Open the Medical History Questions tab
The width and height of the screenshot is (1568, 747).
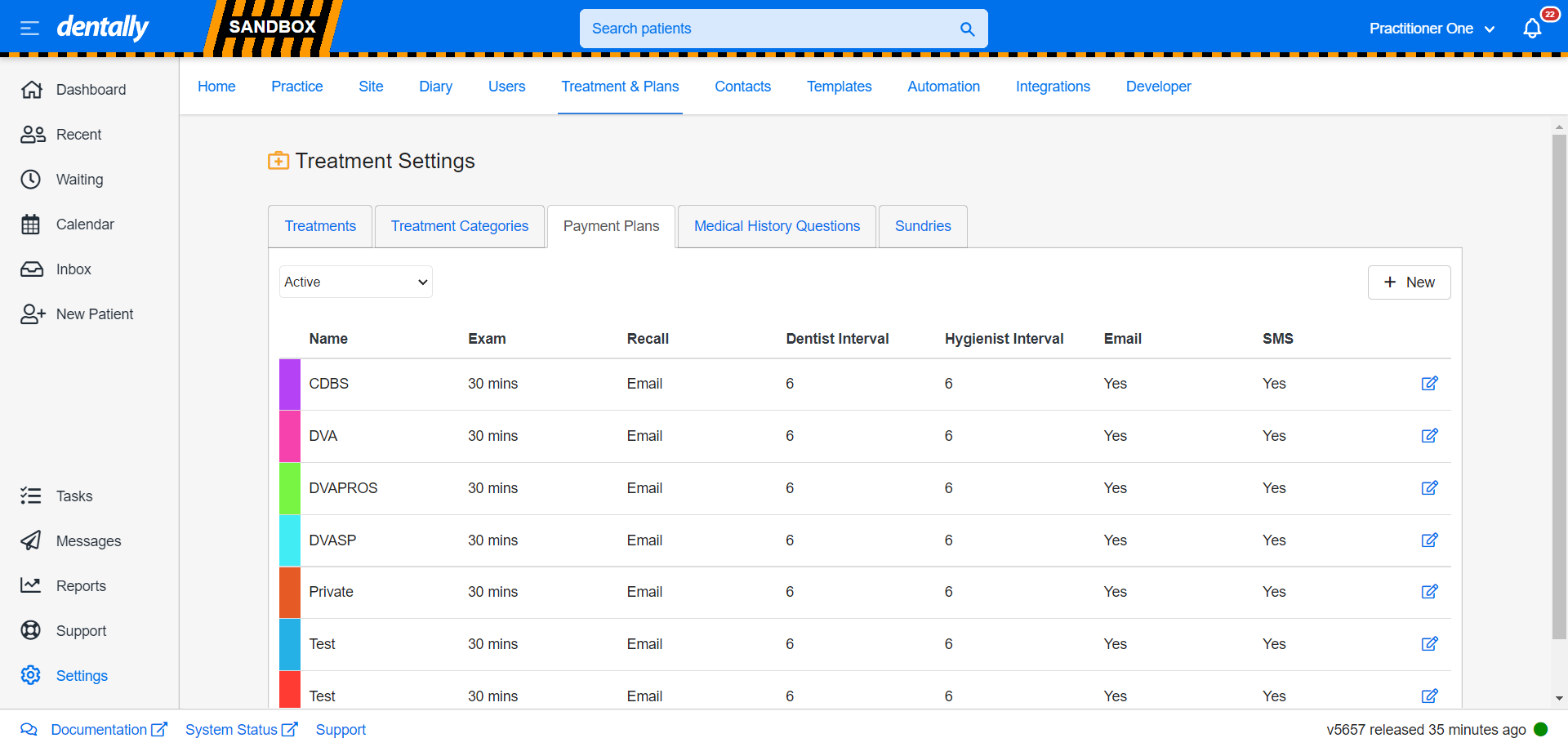(x=777, y=226)
